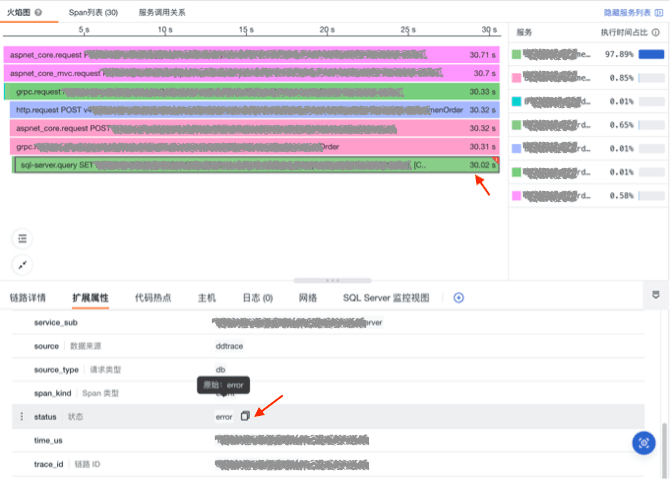Select the 30.71 s aspnet_core.request span
The height and width of the screenshot is (482, 672).
pos(252,55)
